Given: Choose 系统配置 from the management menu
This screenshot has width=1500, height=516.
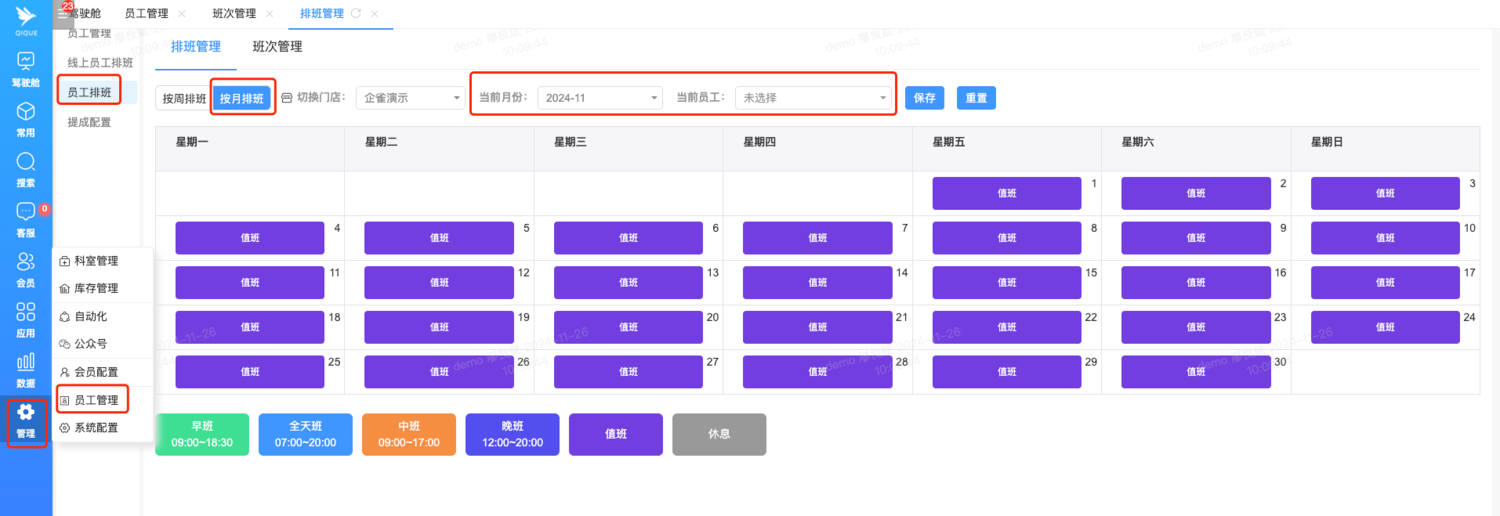Looking at the screenshot, I should click(96, 428).
